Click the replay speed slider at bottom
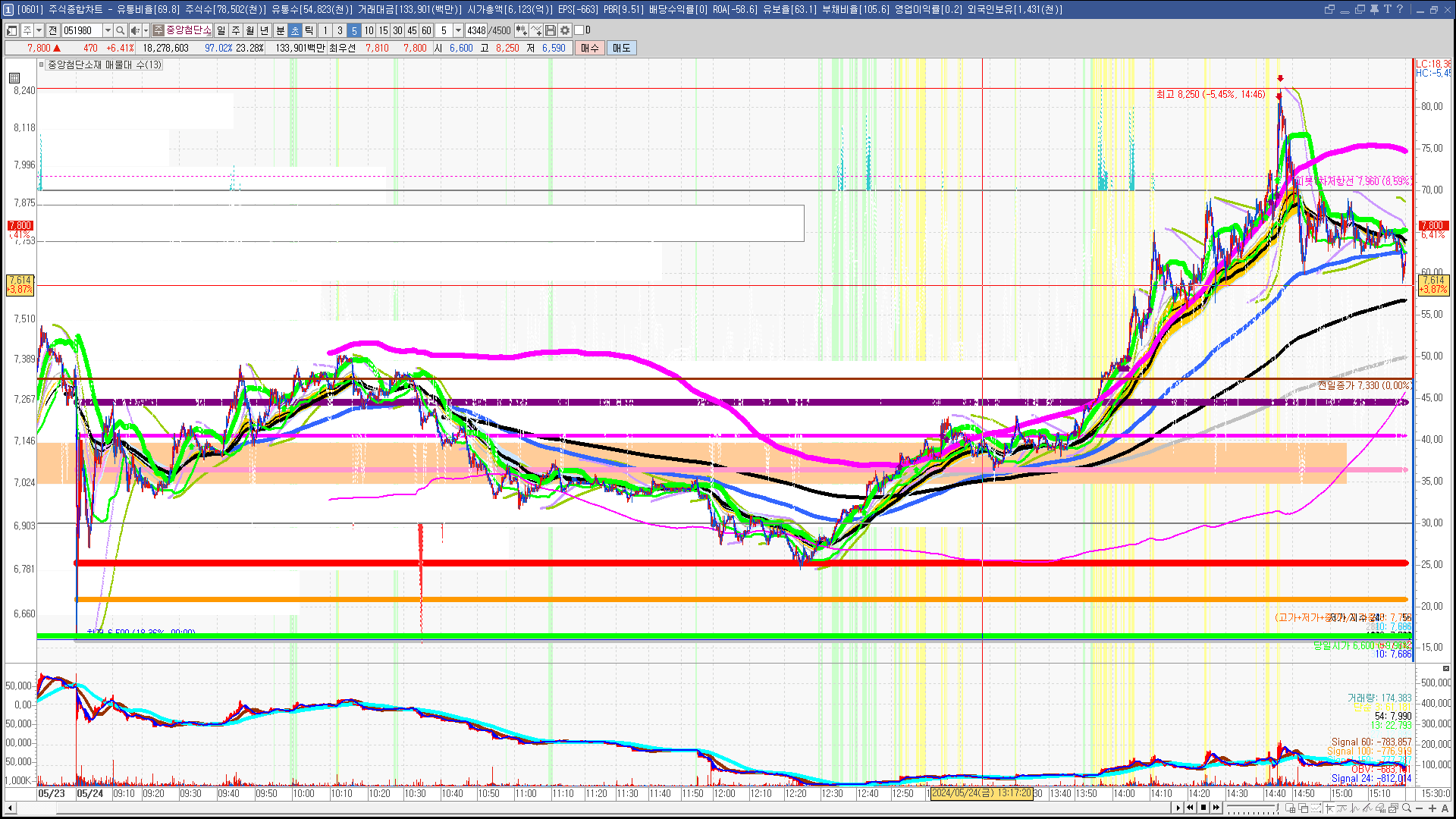1456x819 pixels. pyautogui.click(x=1253, y=808)
